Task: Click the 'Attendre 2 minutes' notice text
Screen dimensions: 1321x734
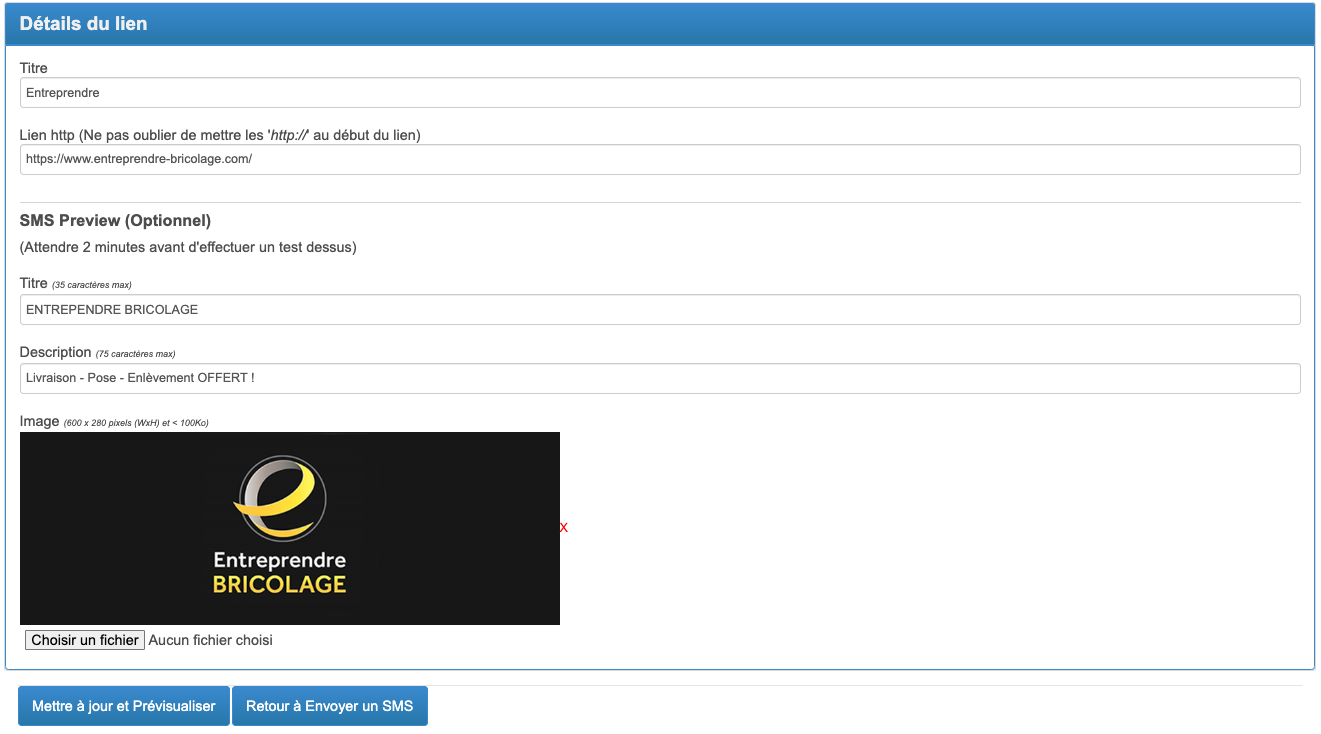Action: 188,247
